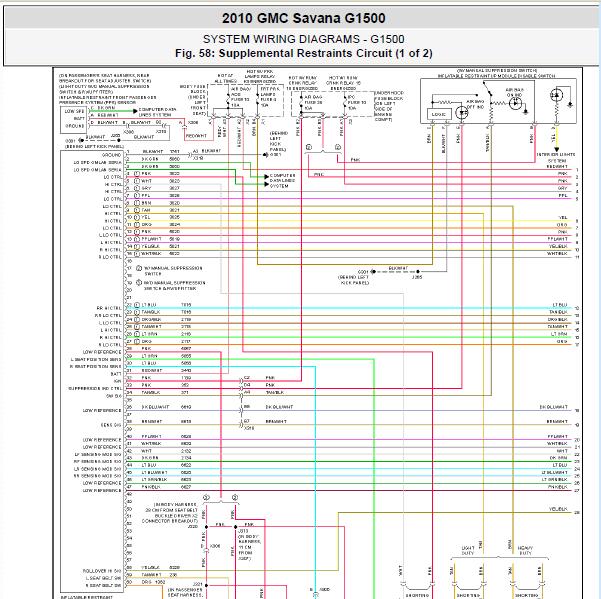Select the 'IGN' pin label on the module
The width and height of the screenshot is (601, 599).
point(118,381)
